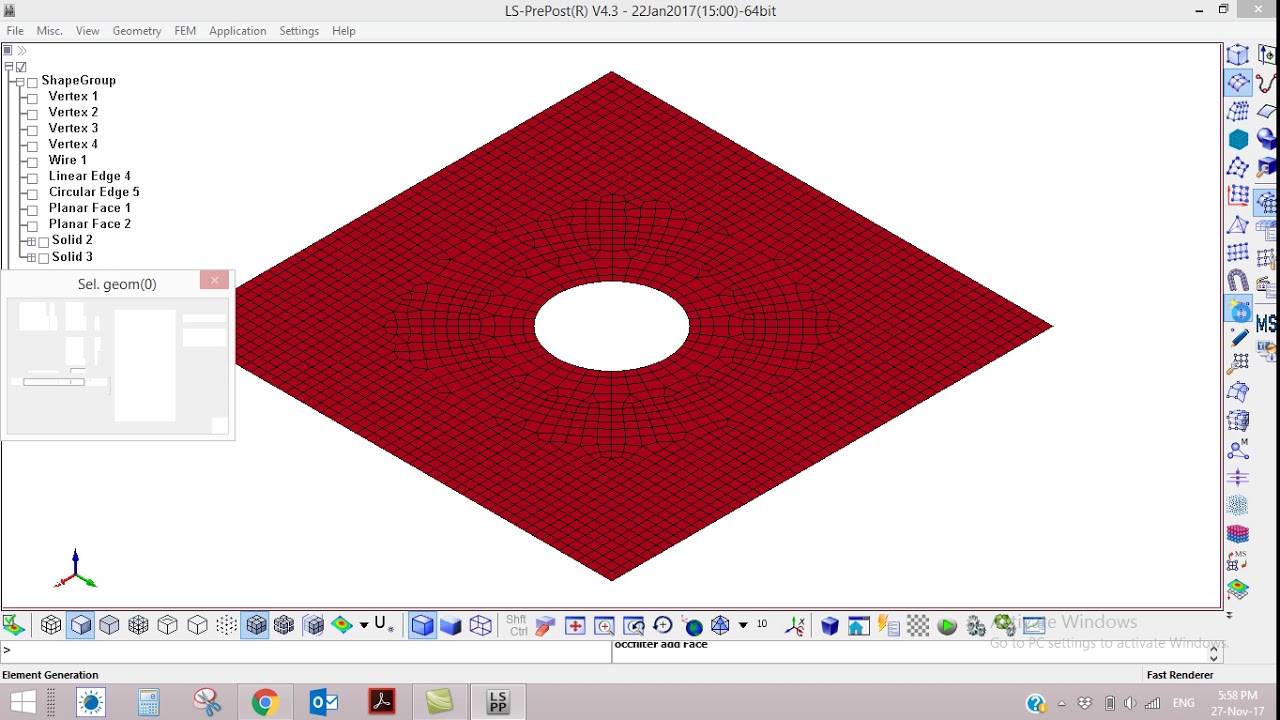The image size is (1280, 720).
Task: Open dropdown arrow beside contour plane icon
Action: click(x=364, y=626)
